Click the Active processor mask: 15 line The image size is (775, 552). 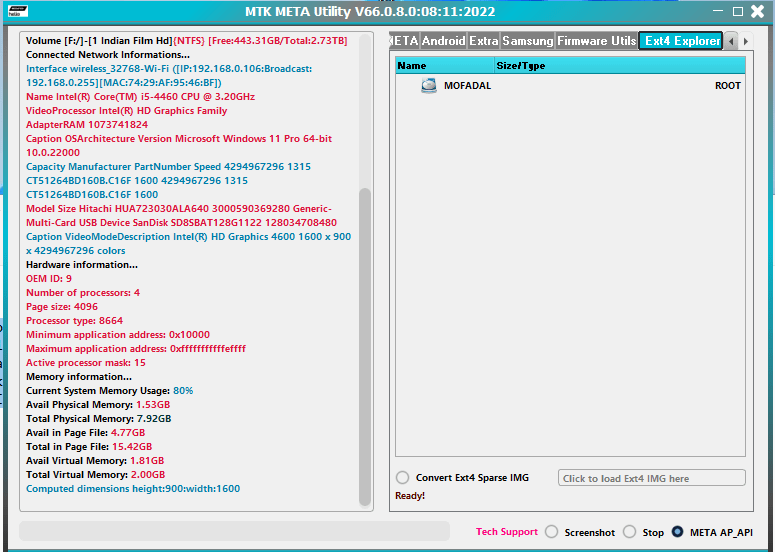coord(86,362)
